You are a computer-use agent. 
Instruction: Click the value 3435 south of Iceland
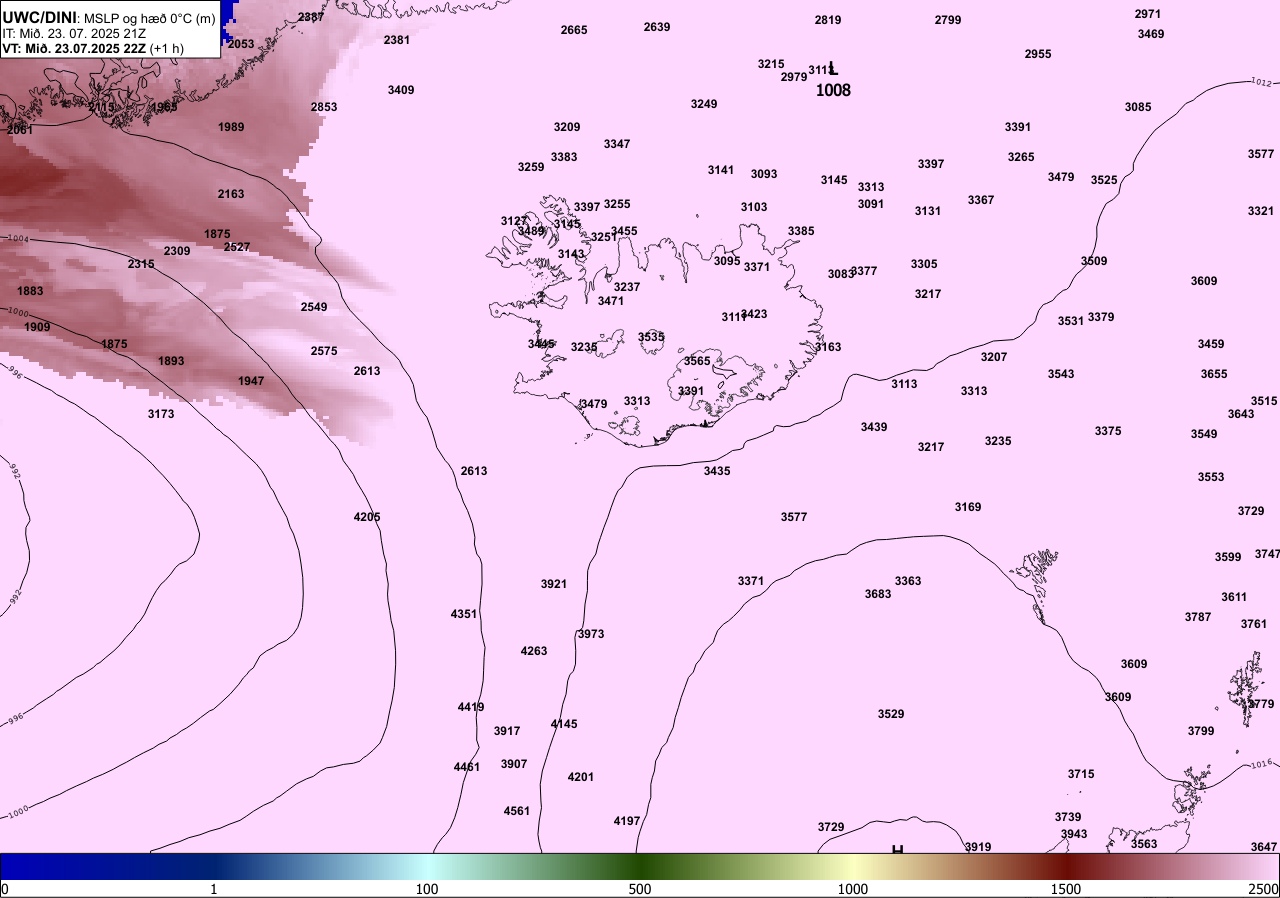[x=717, y=471]
